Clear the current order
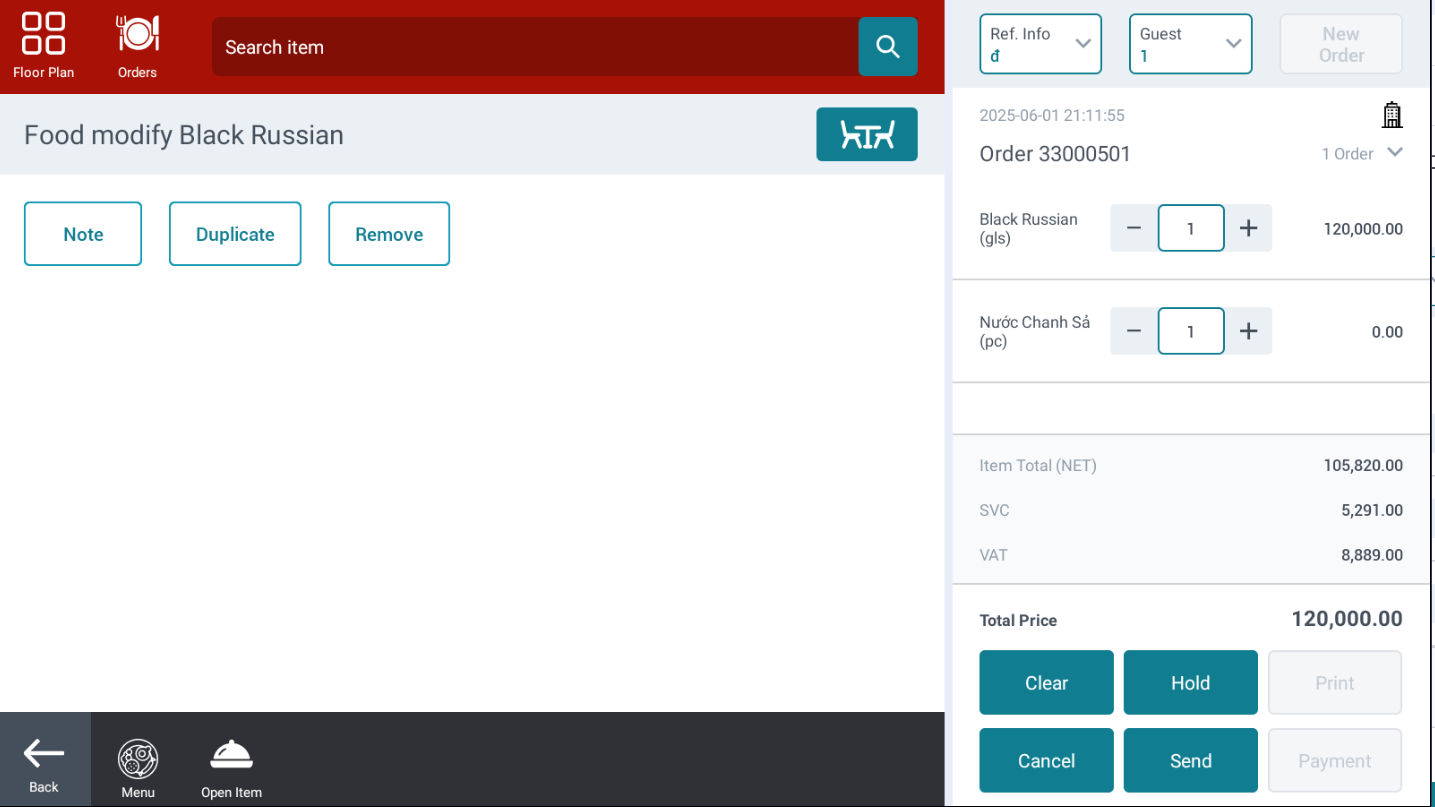 (1046, 683)
